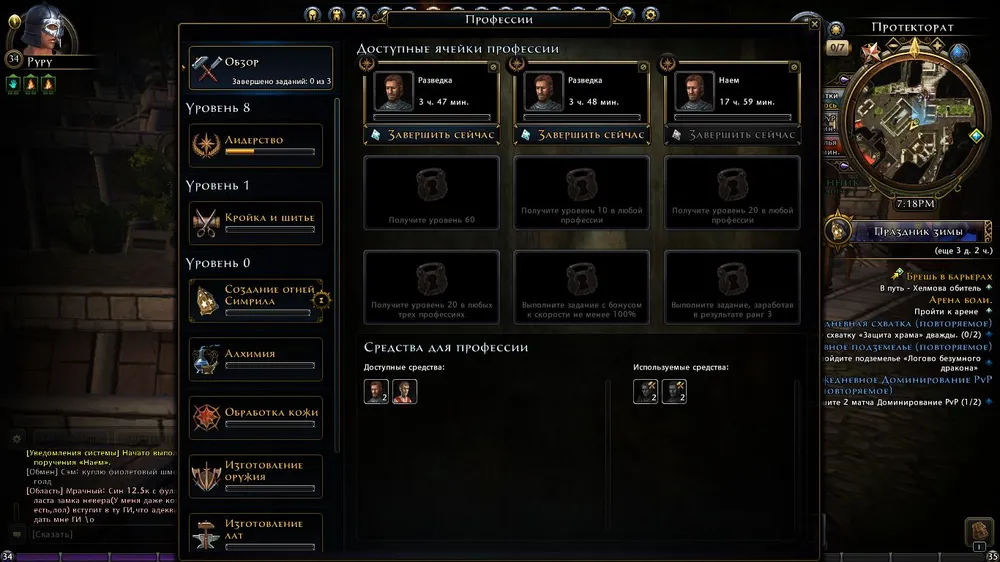Open the blue gem icon beside minimap
Viewport: 1000px width, 562px height.
point(959,54)
